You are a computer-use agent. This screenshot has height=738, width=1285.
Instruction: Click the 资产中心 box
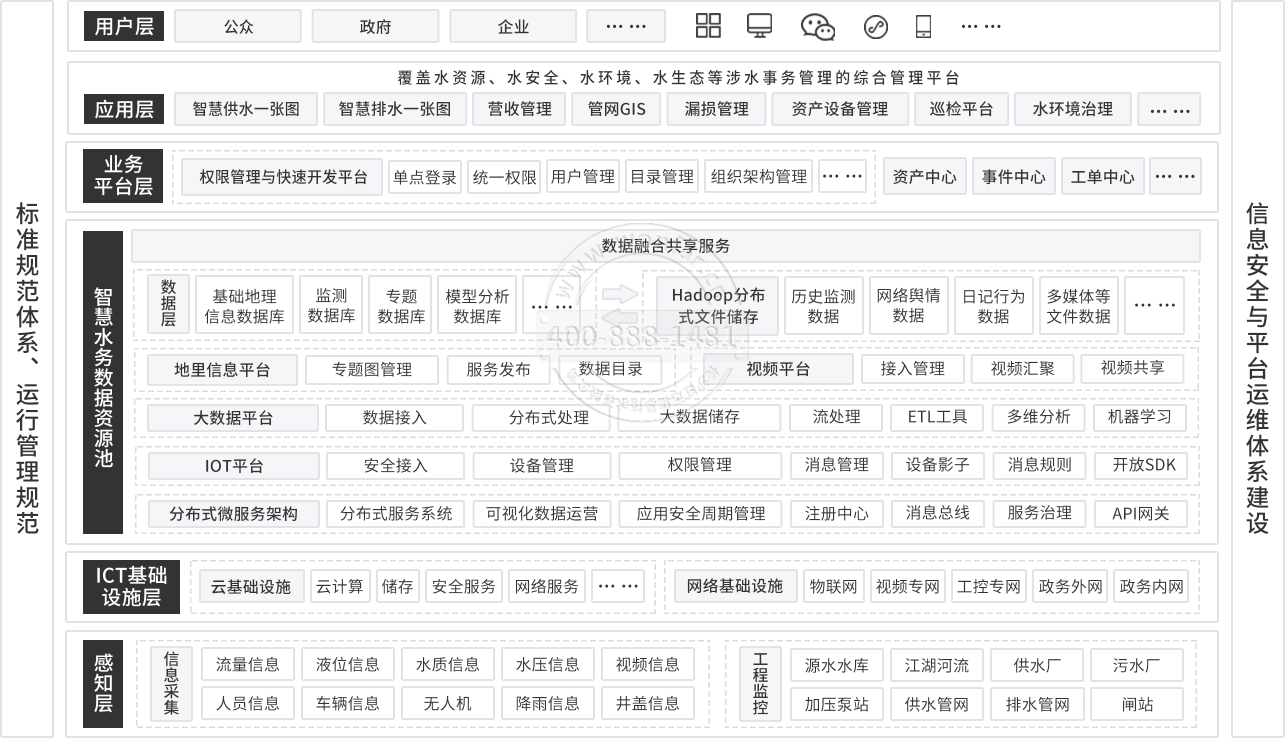(924, 177)
